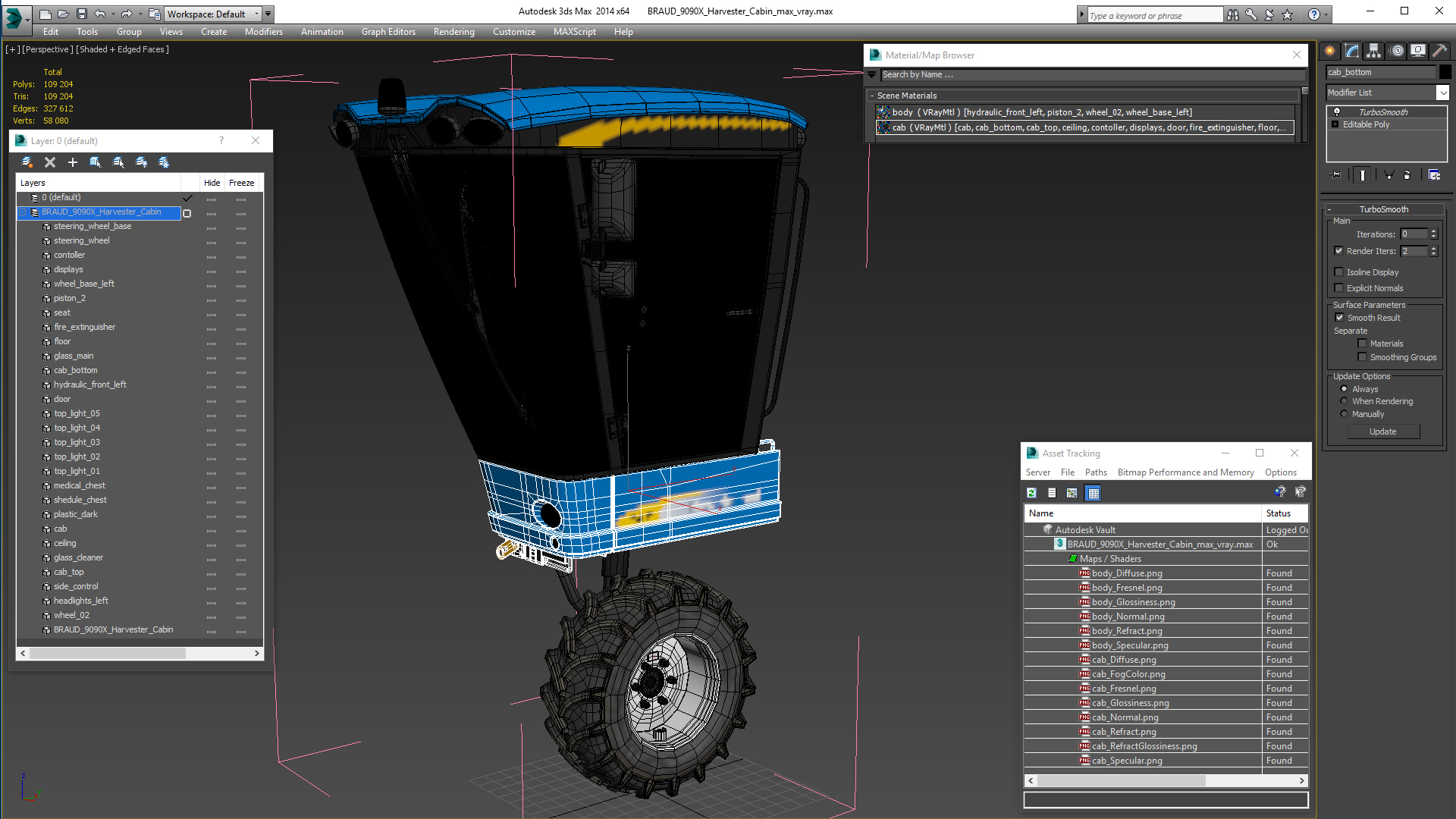This screenshot has width=1456, height=819.
Task: Click the Shaded + Edged Faces viewport label
Action: [123, 49]
